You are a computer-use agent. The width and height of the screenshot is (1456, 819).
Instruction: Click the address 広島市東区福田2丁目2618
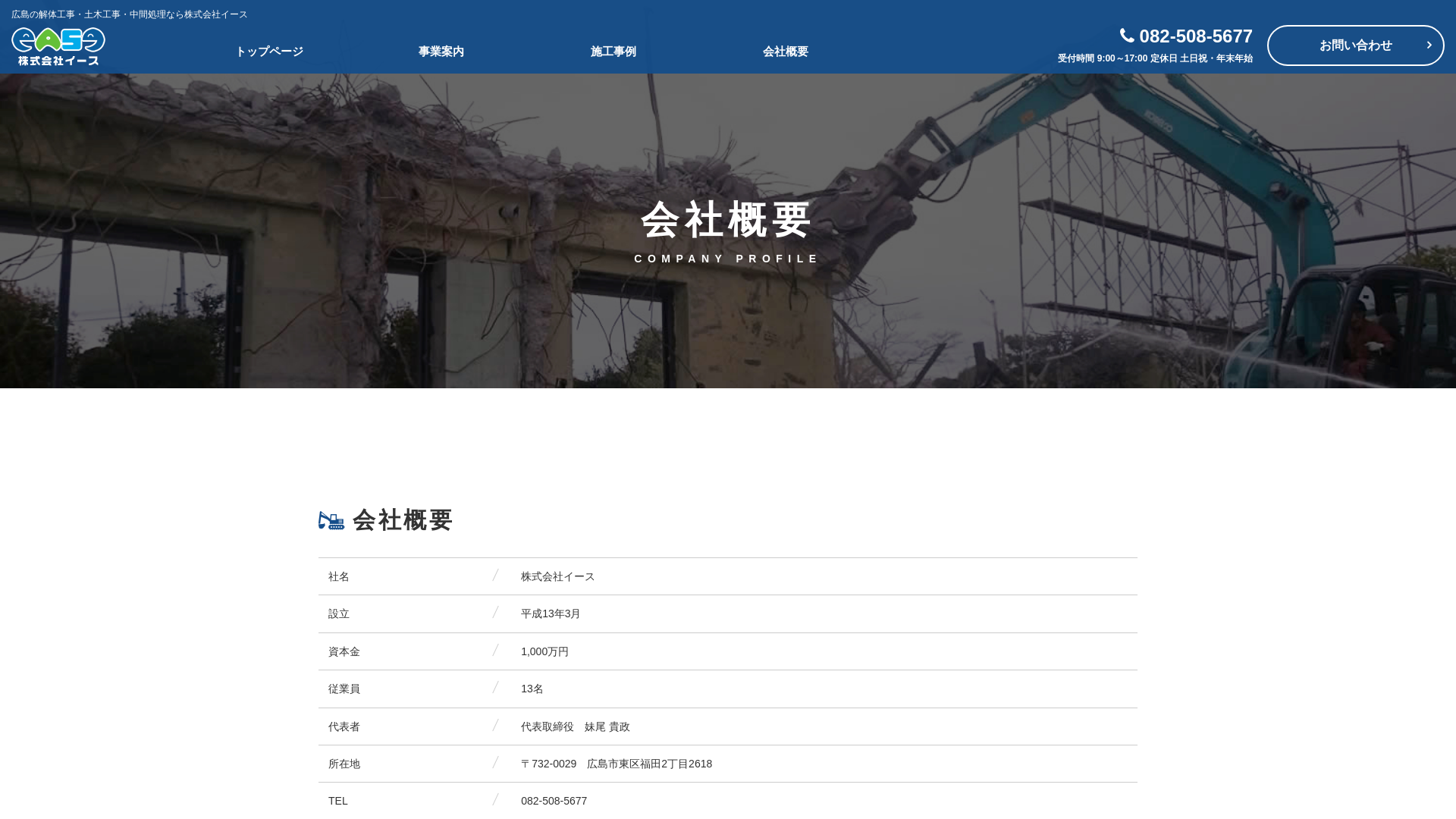[649, 764]
